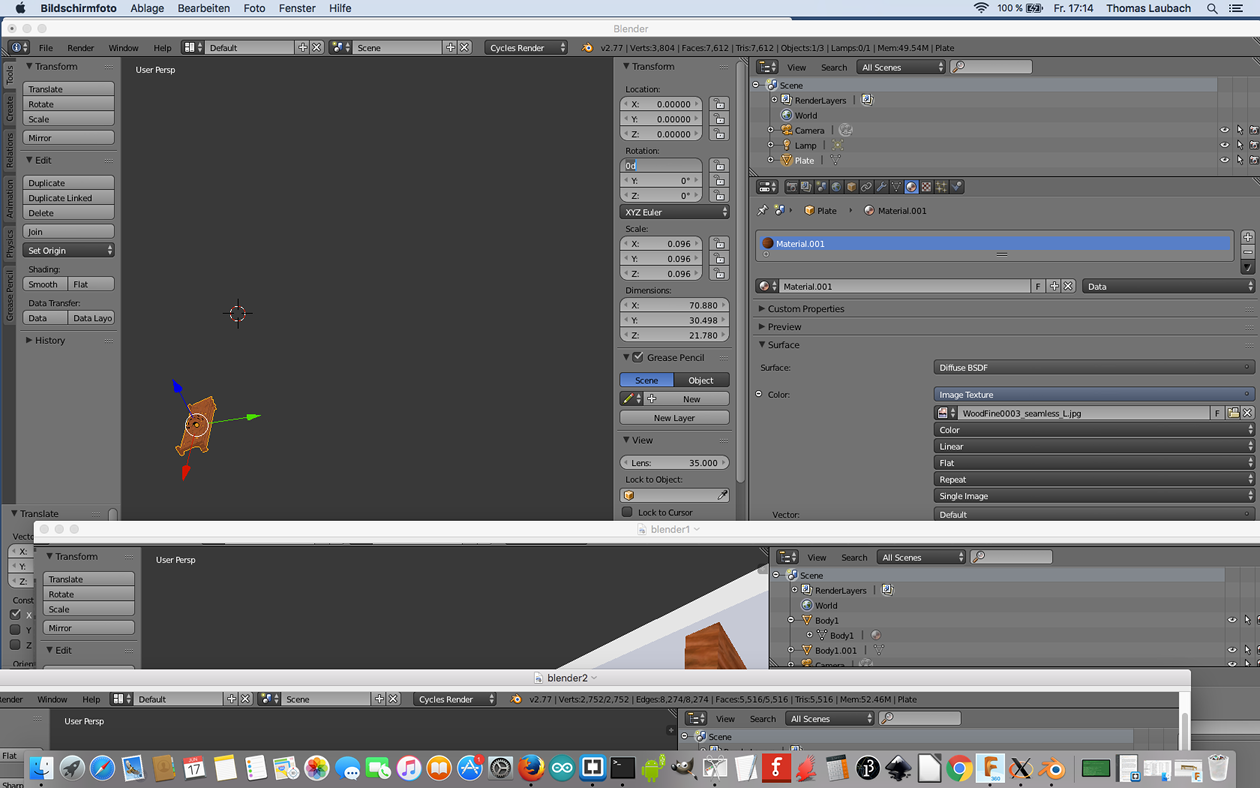Click the Plate cube icon in breadcrumb
The width and height of the screenshot is (1260, 788).
(x=809, y=210)
